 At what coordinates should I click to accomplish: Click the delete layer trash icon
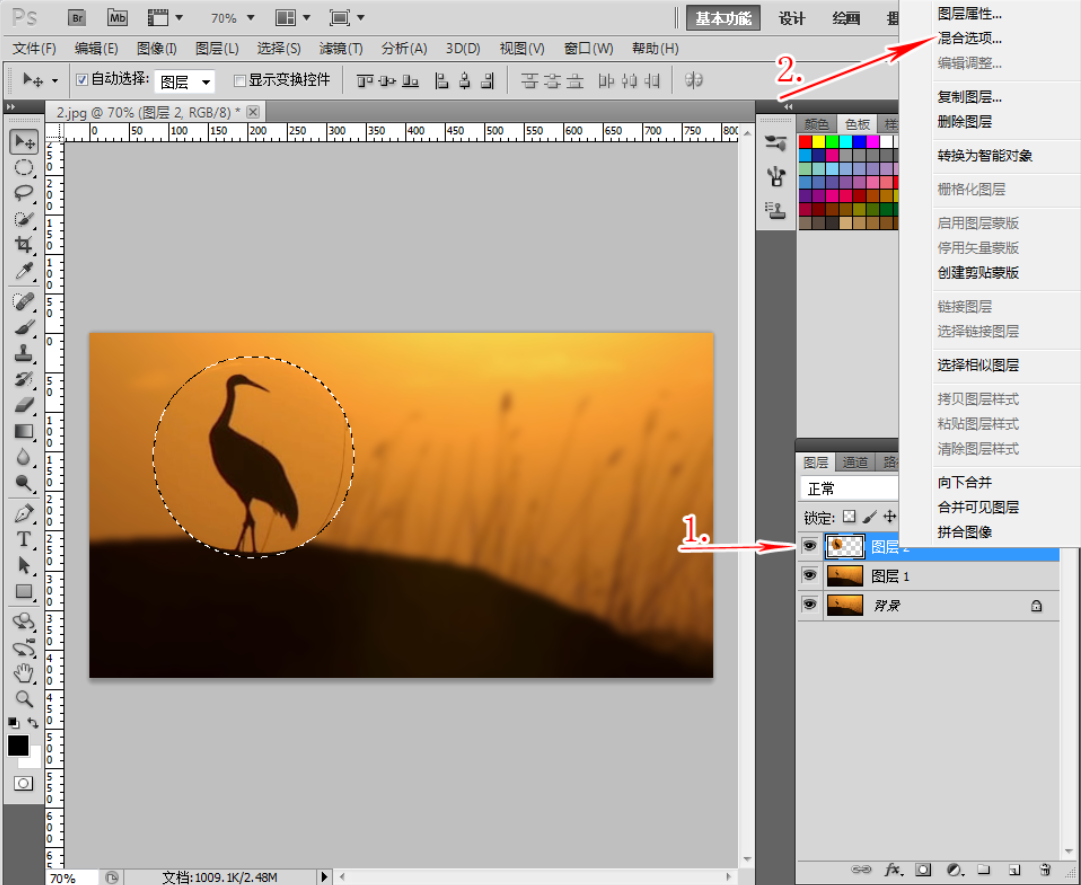(x=1044, y=870)
